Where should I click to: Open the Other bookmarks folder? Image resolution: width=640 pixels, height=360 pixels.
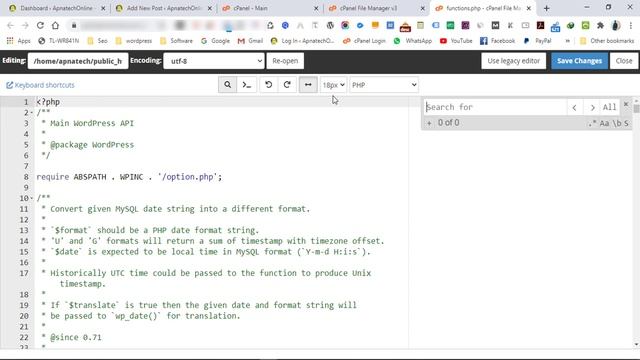pyautogui.click(x=607, y=41)
